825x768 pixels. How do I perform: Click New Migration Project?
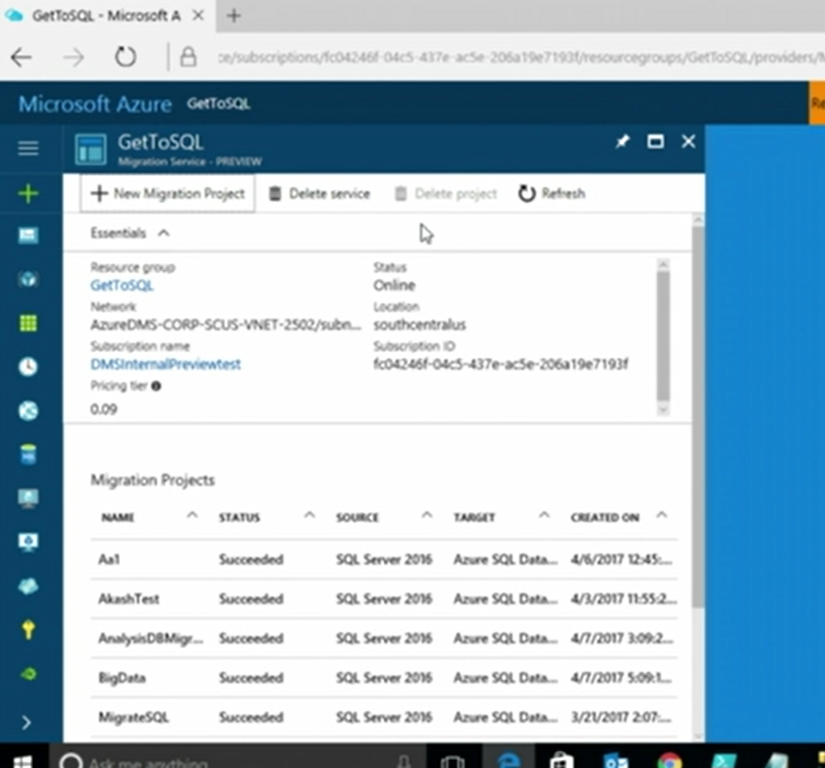[x=167, y=194]
